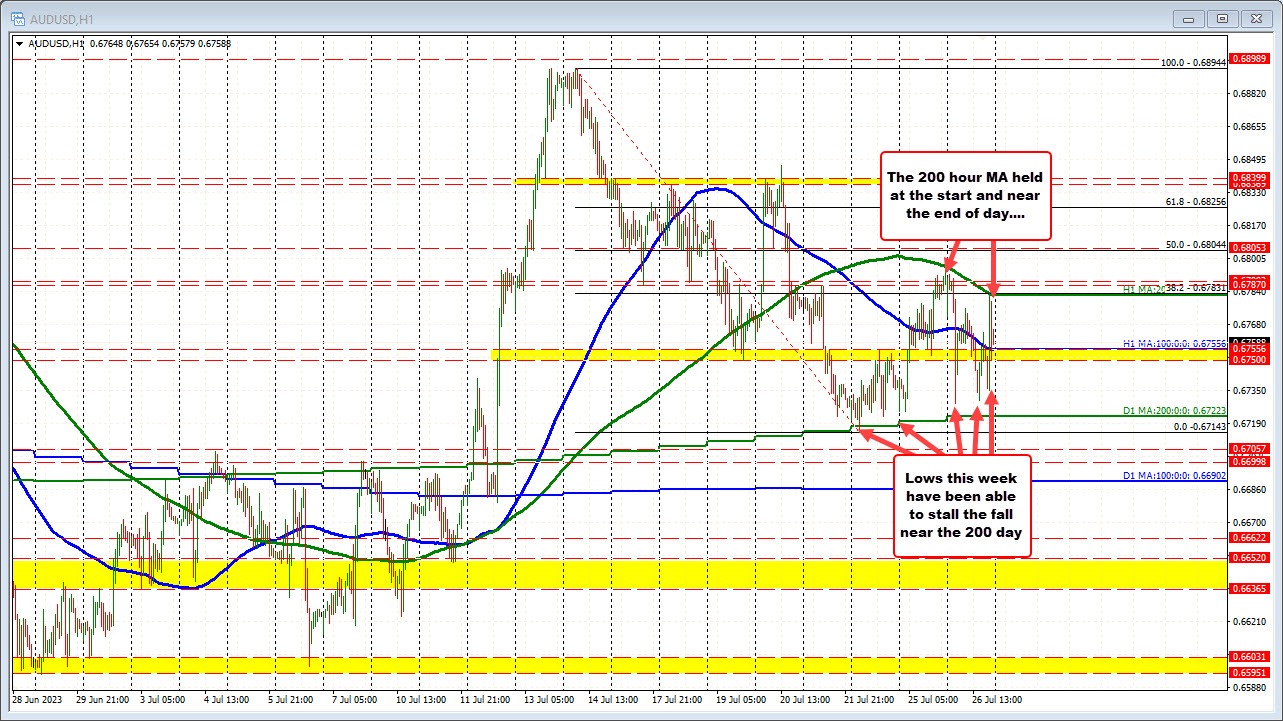1283x721 pixels.
Task: Click 0.66700 on the price axis
Action: (x=1251, y=522)
